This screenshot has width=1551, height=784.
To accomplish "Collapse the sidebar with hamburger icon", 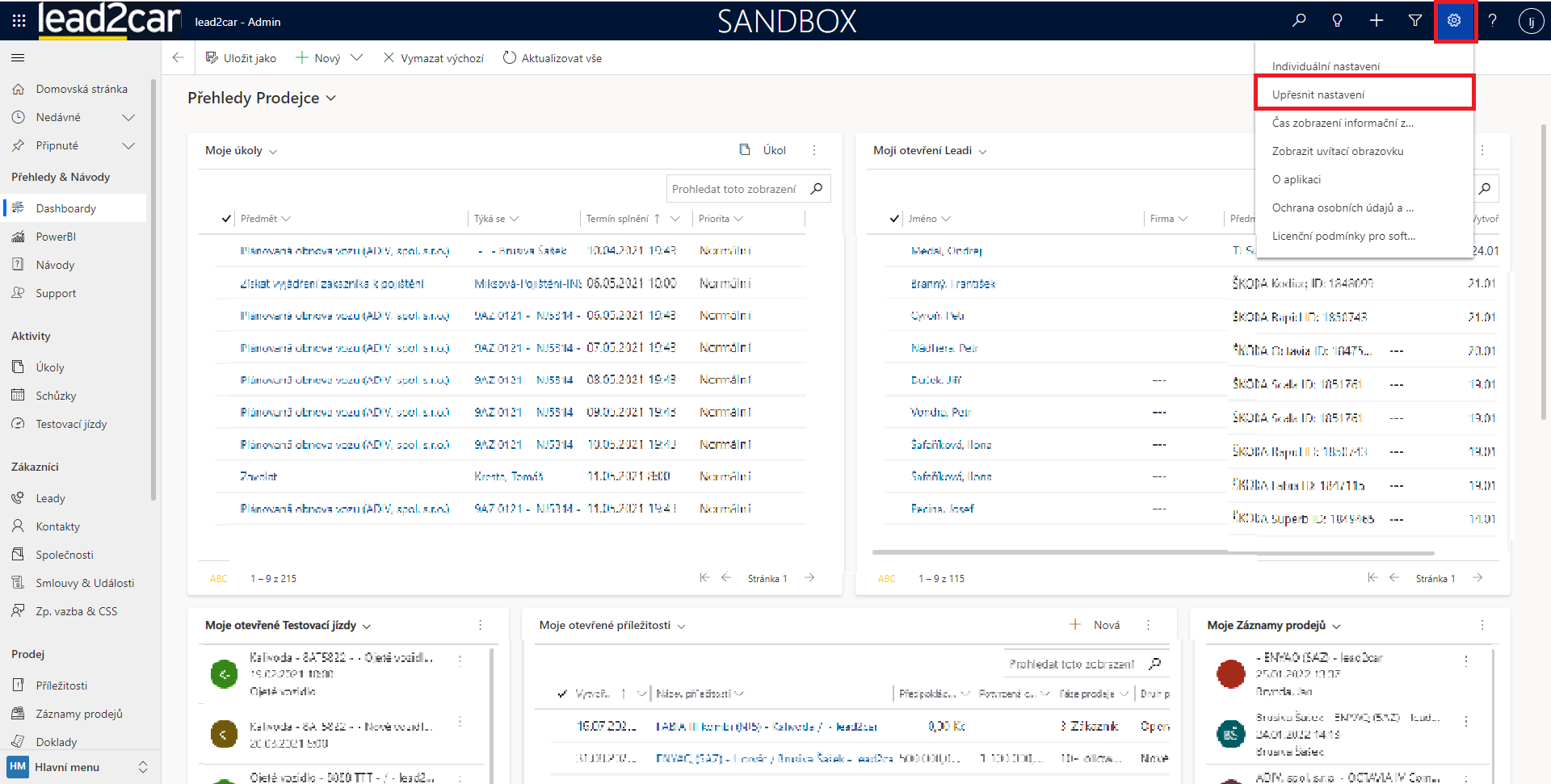I will (x=18, y=58).
